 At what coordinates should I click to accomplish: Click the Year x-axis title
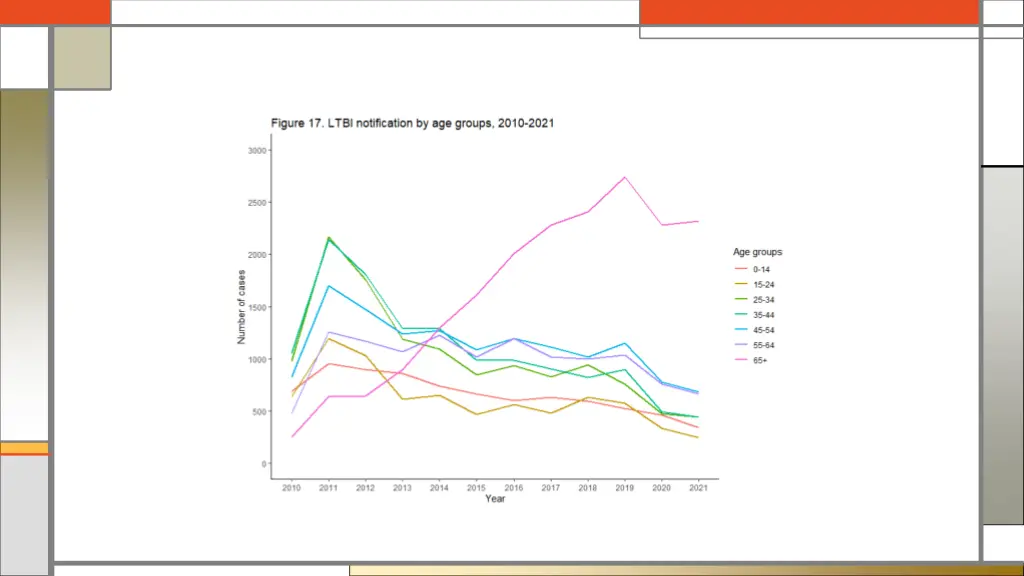495,498
